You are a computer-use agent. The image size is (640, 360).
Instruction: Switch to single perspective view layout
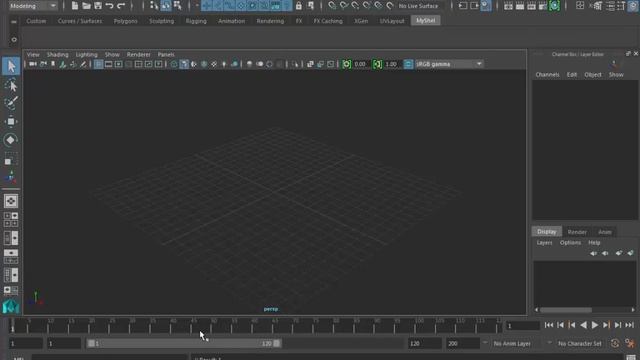tap(11, 201)
